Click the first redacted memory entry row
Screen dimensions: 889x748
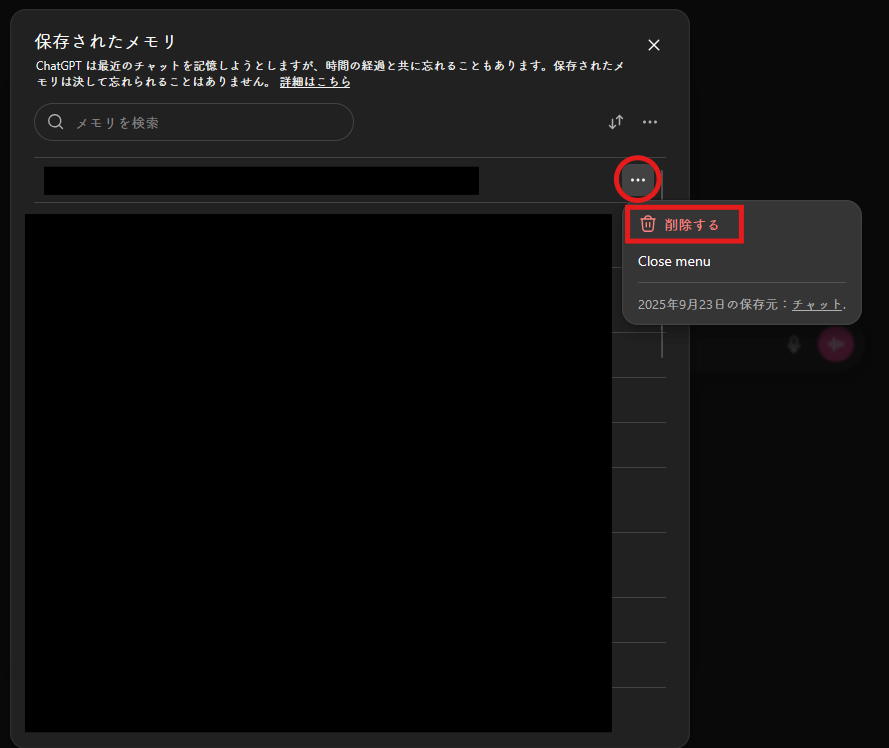click(260, 181)
